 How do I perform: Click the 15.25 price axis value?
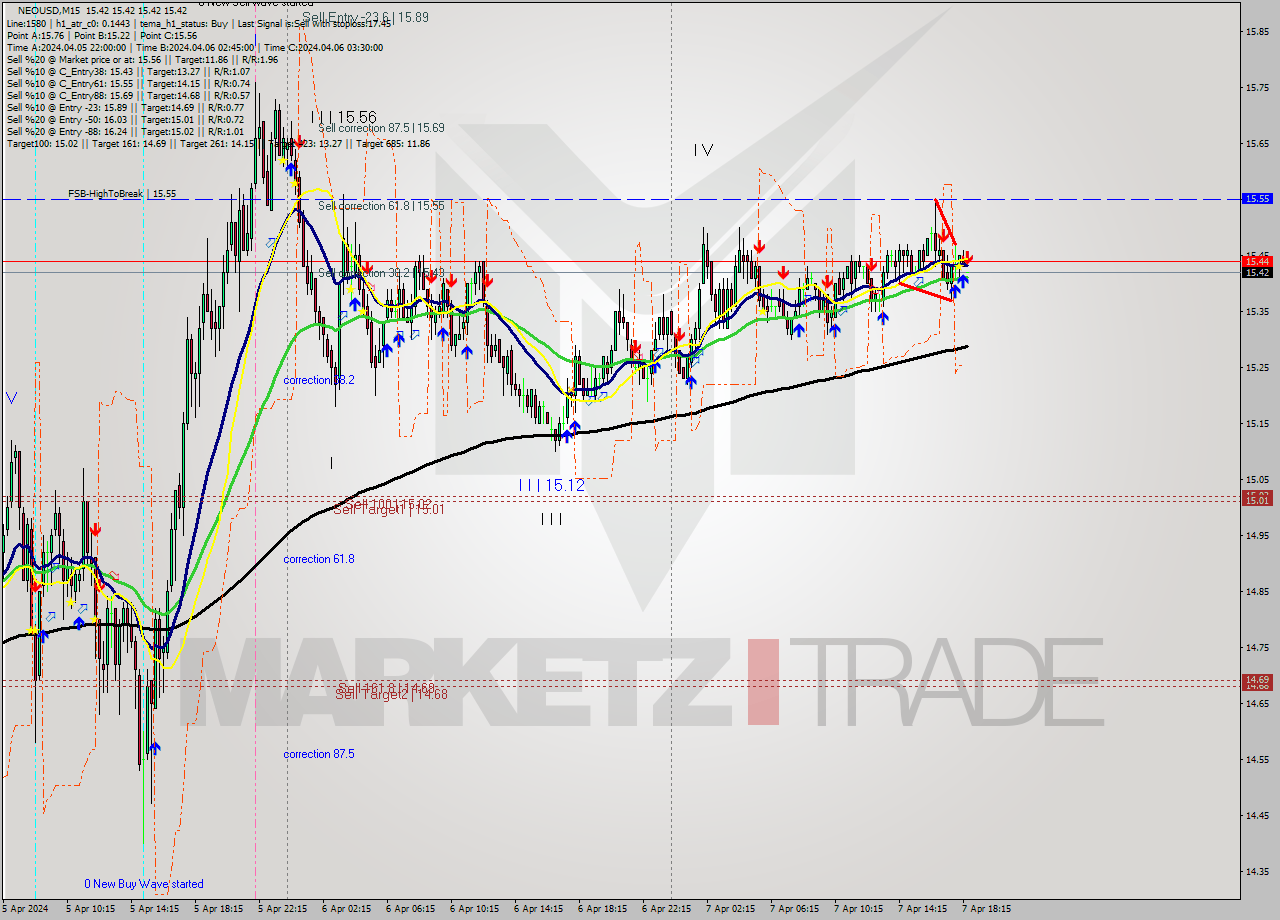(x=1256, y=368)
